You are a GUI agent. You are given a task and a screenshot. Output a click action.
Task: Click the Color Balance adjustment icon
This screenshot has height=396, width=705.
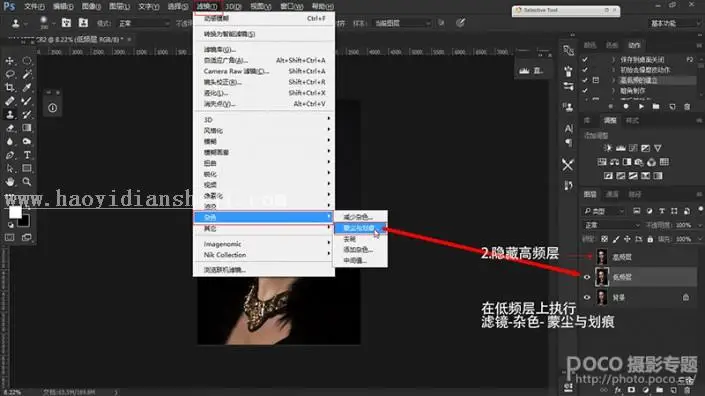coord(615,162)
